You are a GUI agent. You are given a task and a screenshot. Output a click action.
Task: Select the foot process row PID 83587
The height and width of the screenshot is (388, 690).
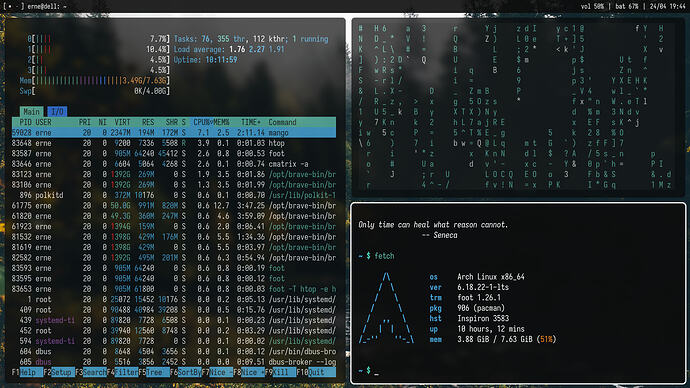(x=174, y=154)
